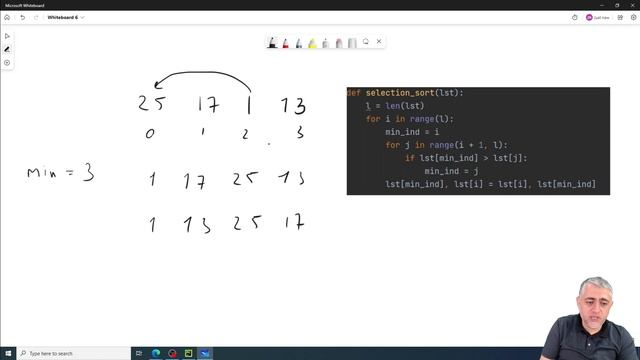Click the selection sort code image
The width and height of the screenshot is (640, 360).
pos(478,141)
